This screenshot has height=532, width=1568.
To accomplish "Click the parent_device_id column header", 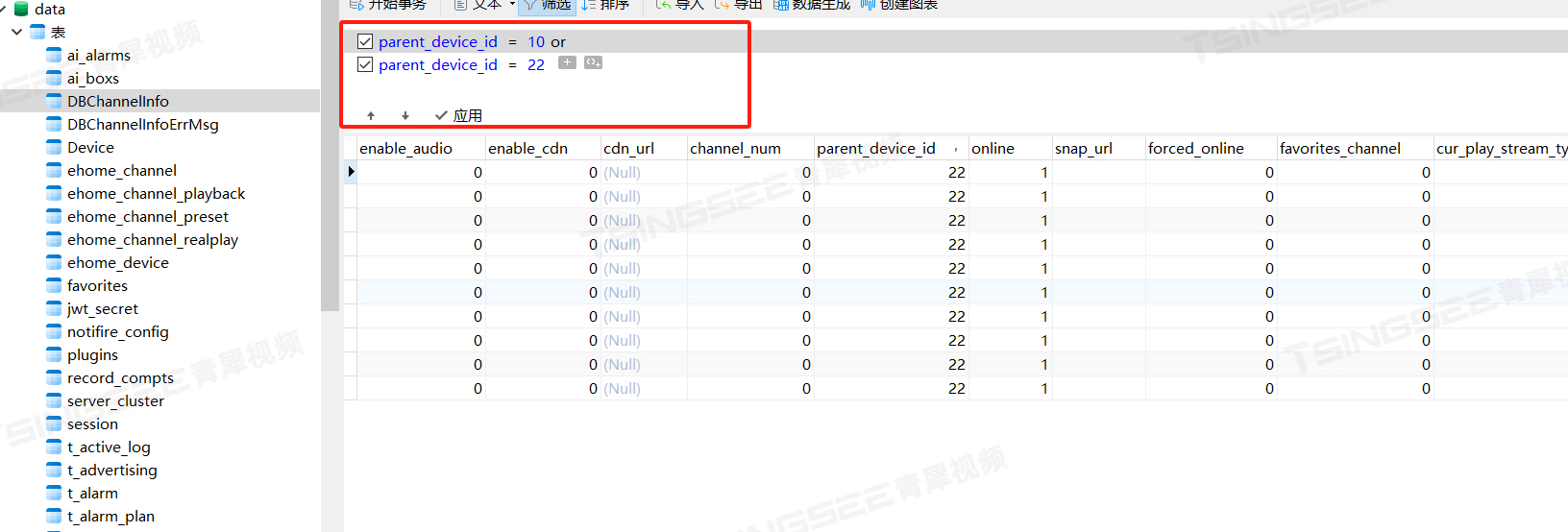I will tap(891, 148).
